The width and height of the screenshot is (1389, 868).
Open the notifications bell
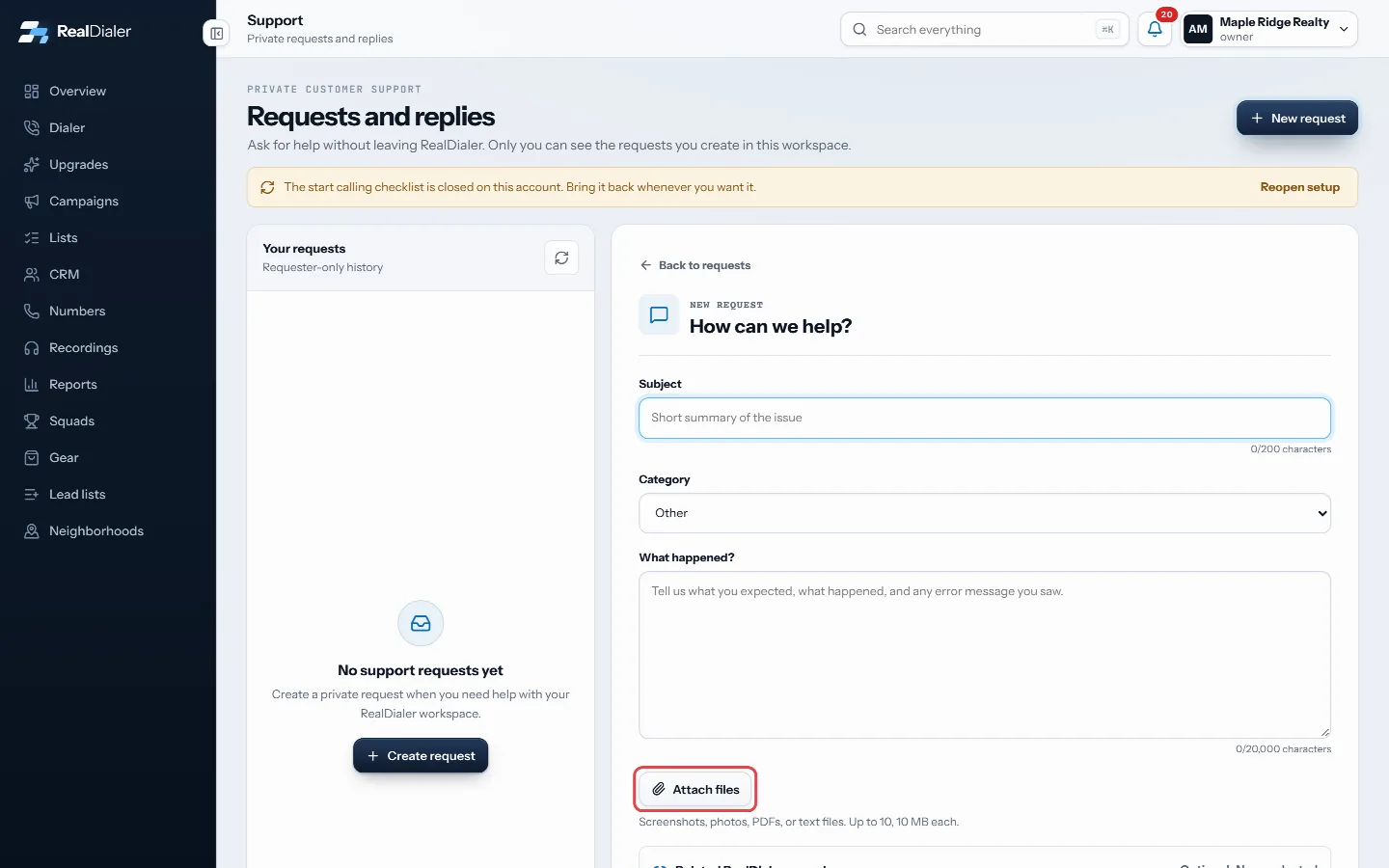(1155, 29)
